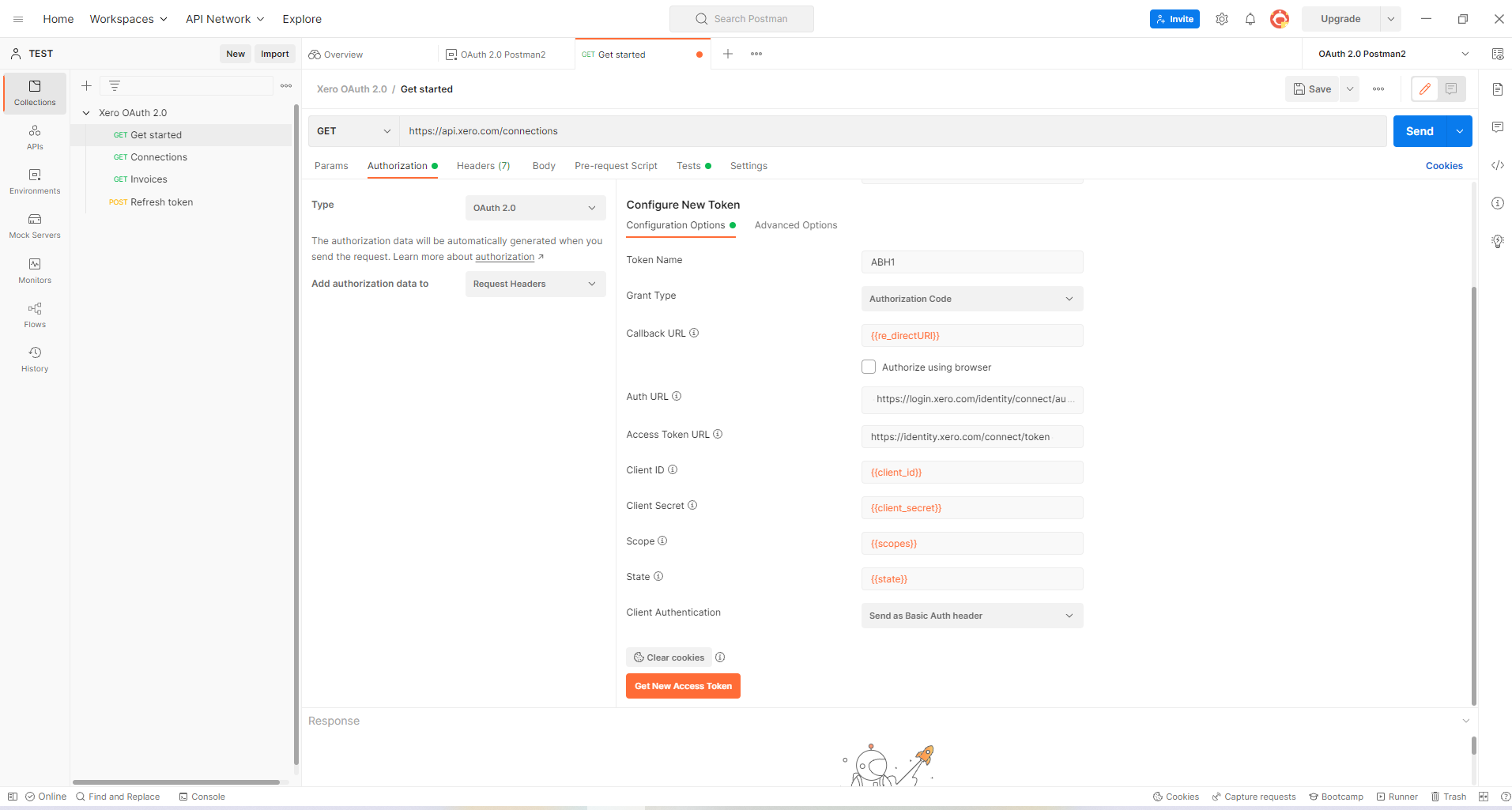
Task: Switch to comment mode icon
Action: click(x=1451, y=89)
